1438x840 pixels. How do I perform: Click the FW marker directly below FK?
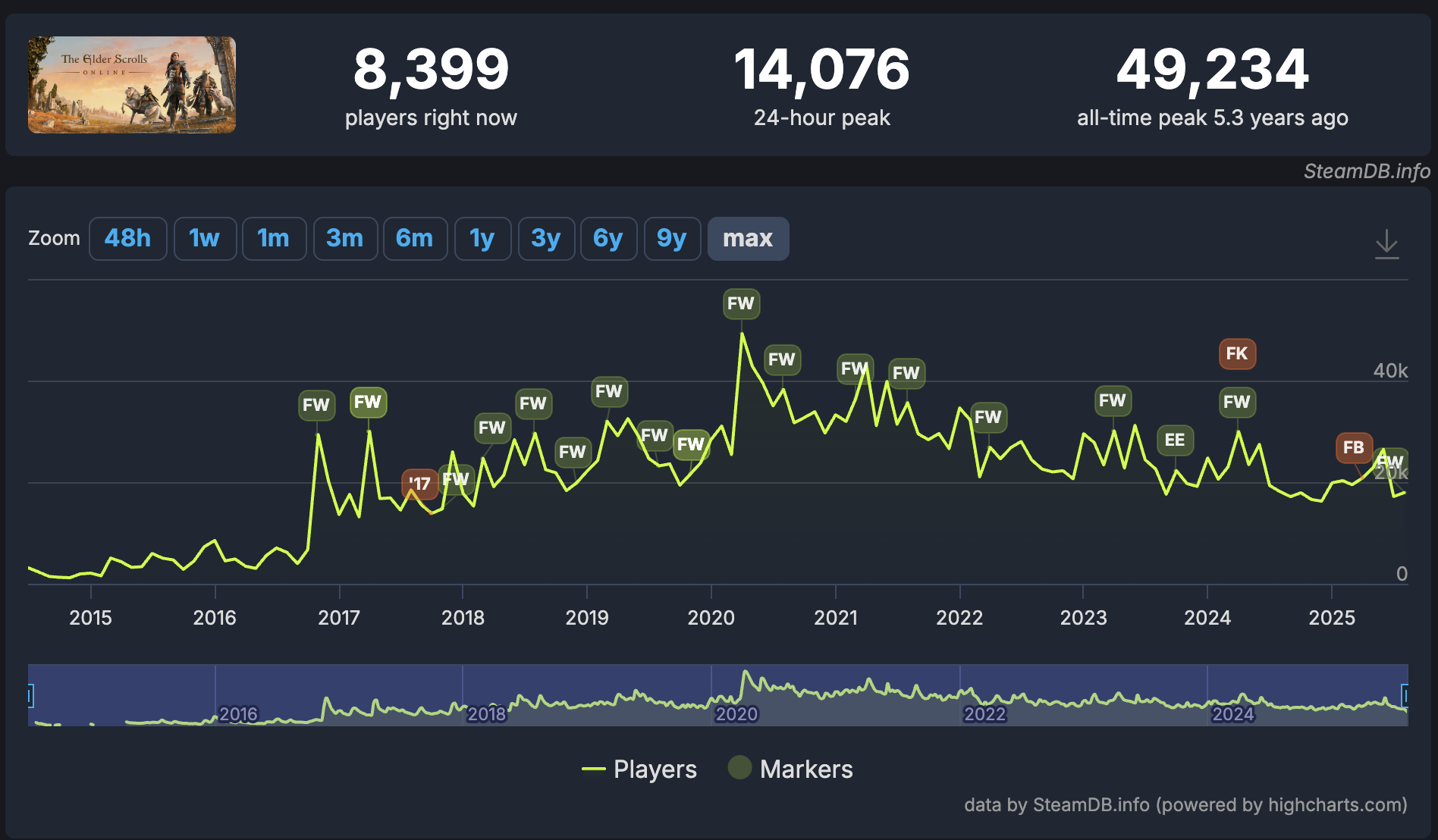point(1237,402)
